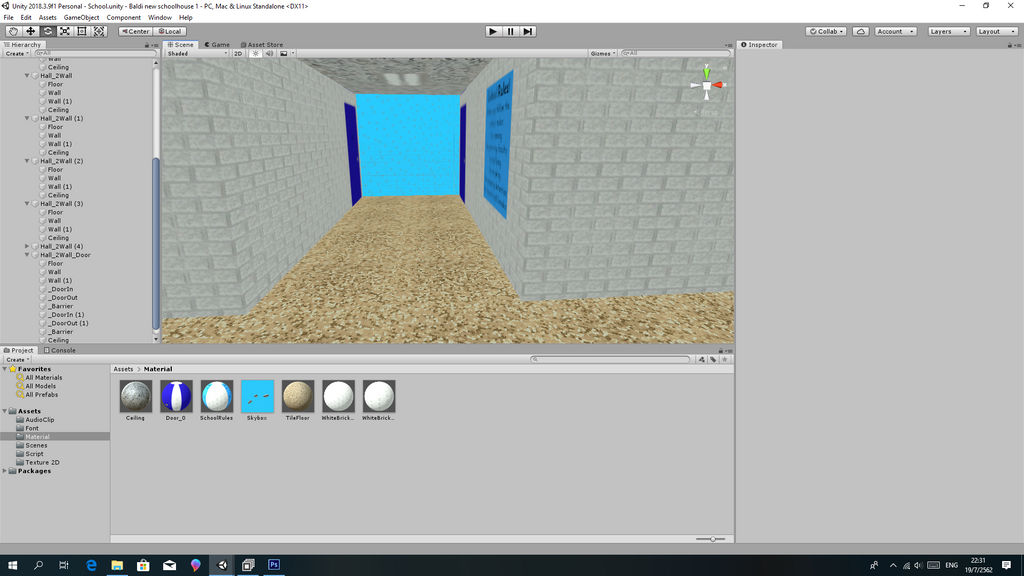Screen dimensions: 1024x576
Task: Select the TileFloor material
Action: [x=298, y=400]
